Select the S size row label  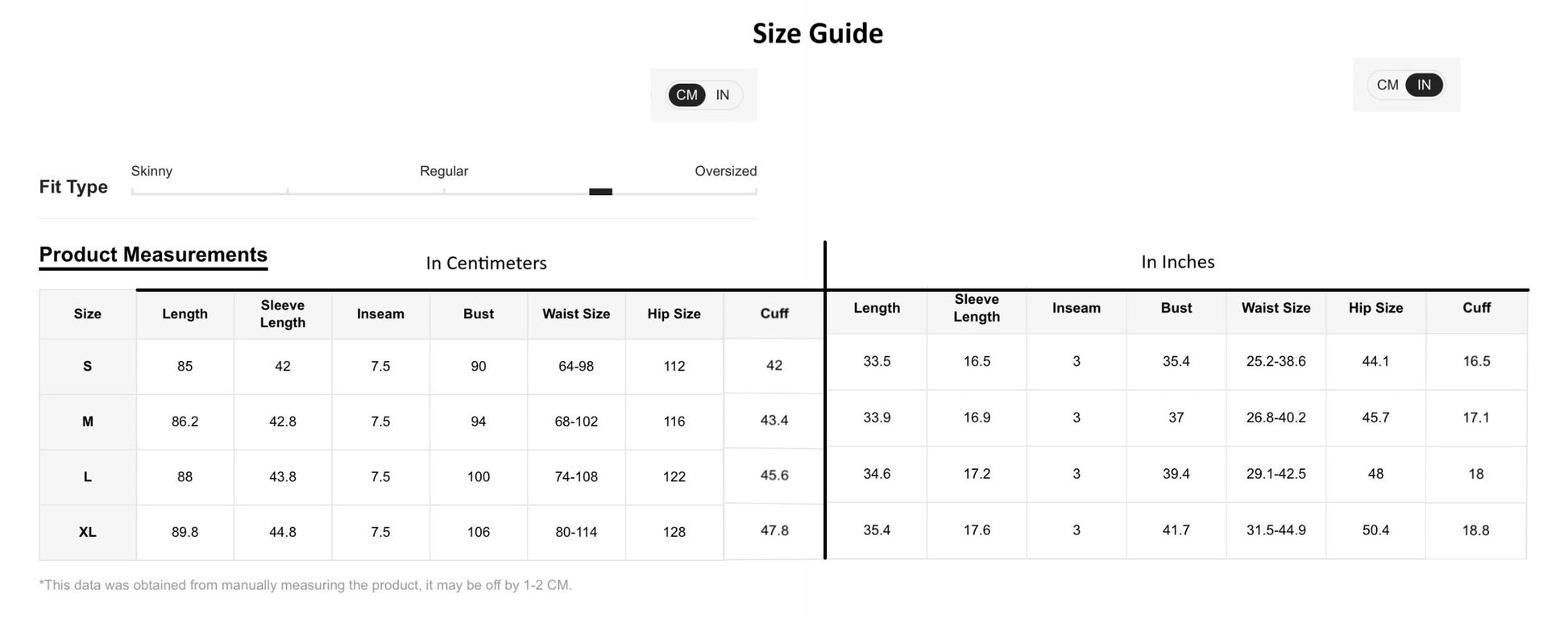87,366
